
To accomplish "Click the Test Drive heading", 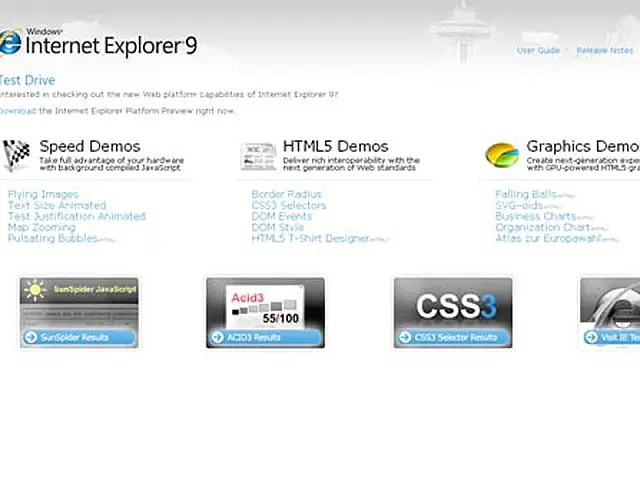I will [x=27, y=80].
